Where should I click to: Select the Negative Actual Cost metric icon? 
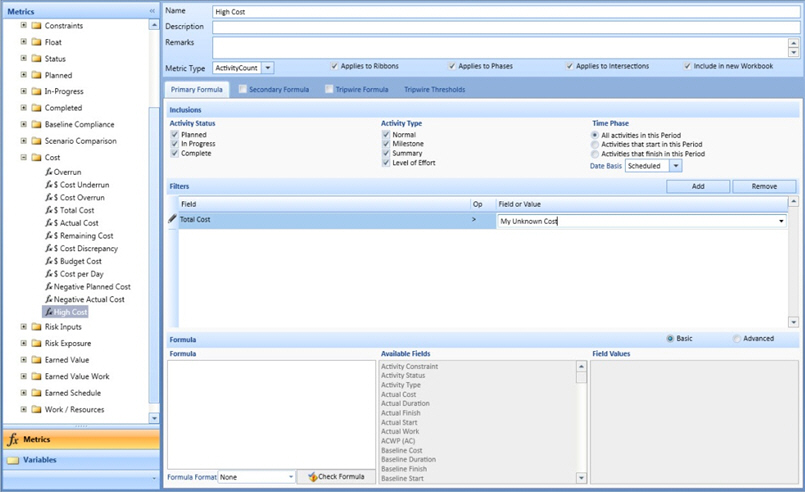48,299
